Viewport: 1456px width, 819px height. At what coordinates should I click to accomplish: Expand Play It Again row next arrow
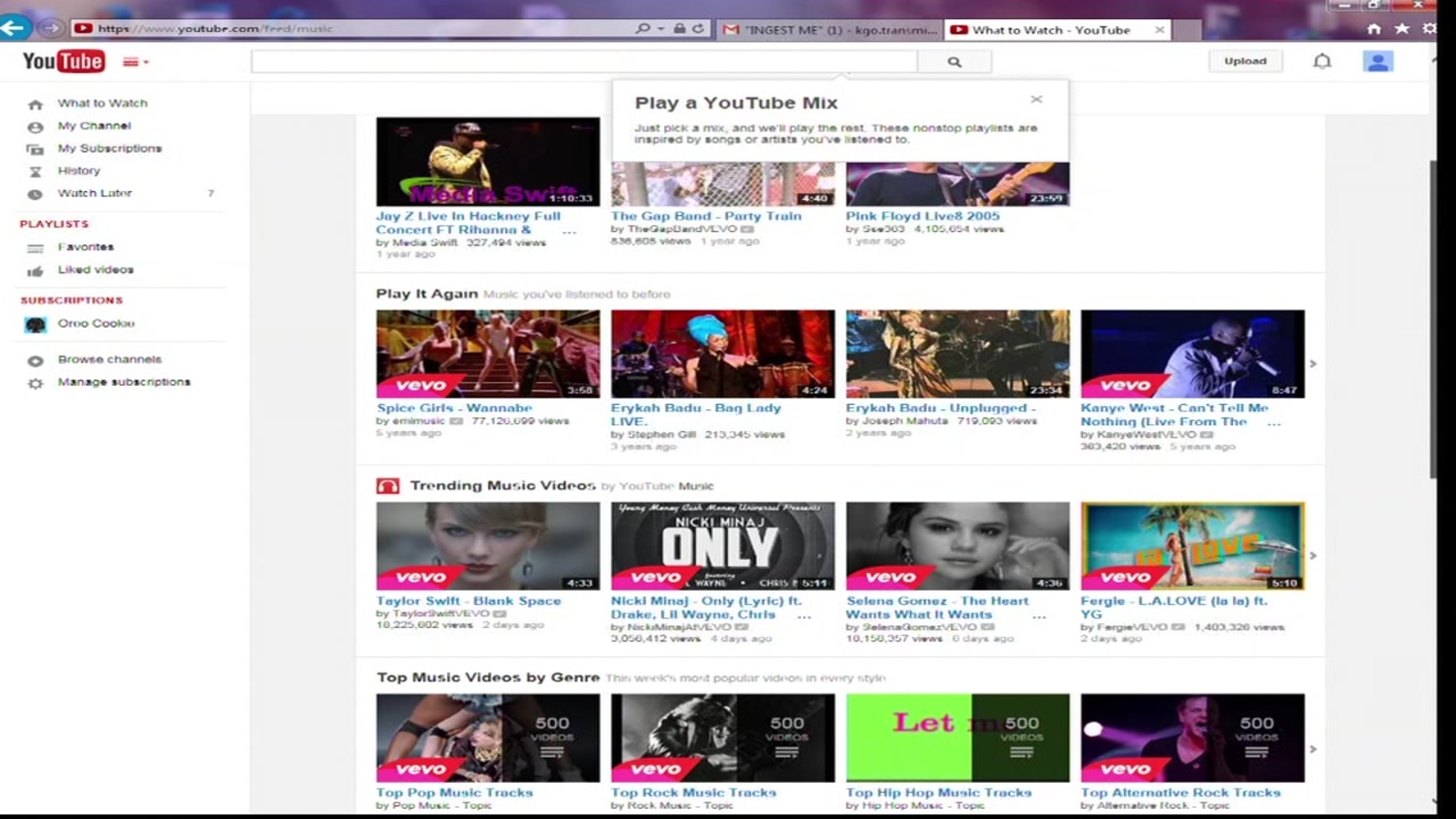1312,363
